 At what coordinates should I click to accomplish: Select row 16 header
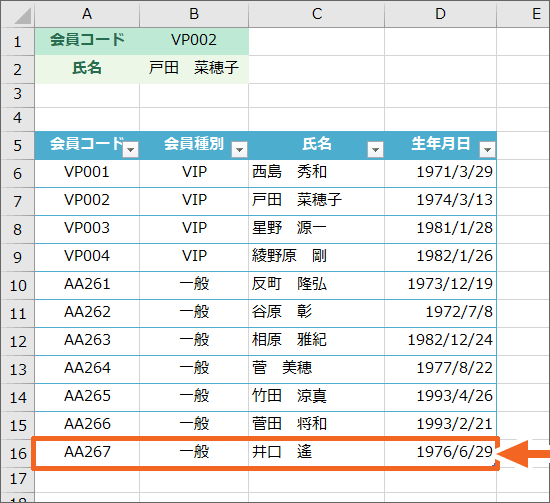[18, 453]
